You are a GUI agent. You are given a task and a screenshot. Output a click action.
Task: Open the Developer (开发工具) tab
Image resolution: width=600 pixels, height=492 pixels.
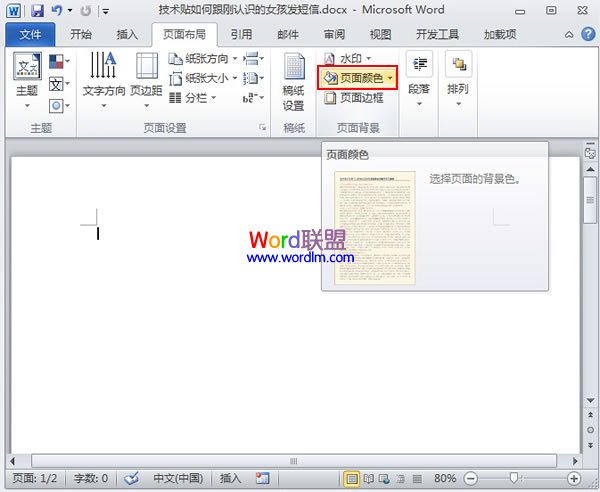[437, 35]
